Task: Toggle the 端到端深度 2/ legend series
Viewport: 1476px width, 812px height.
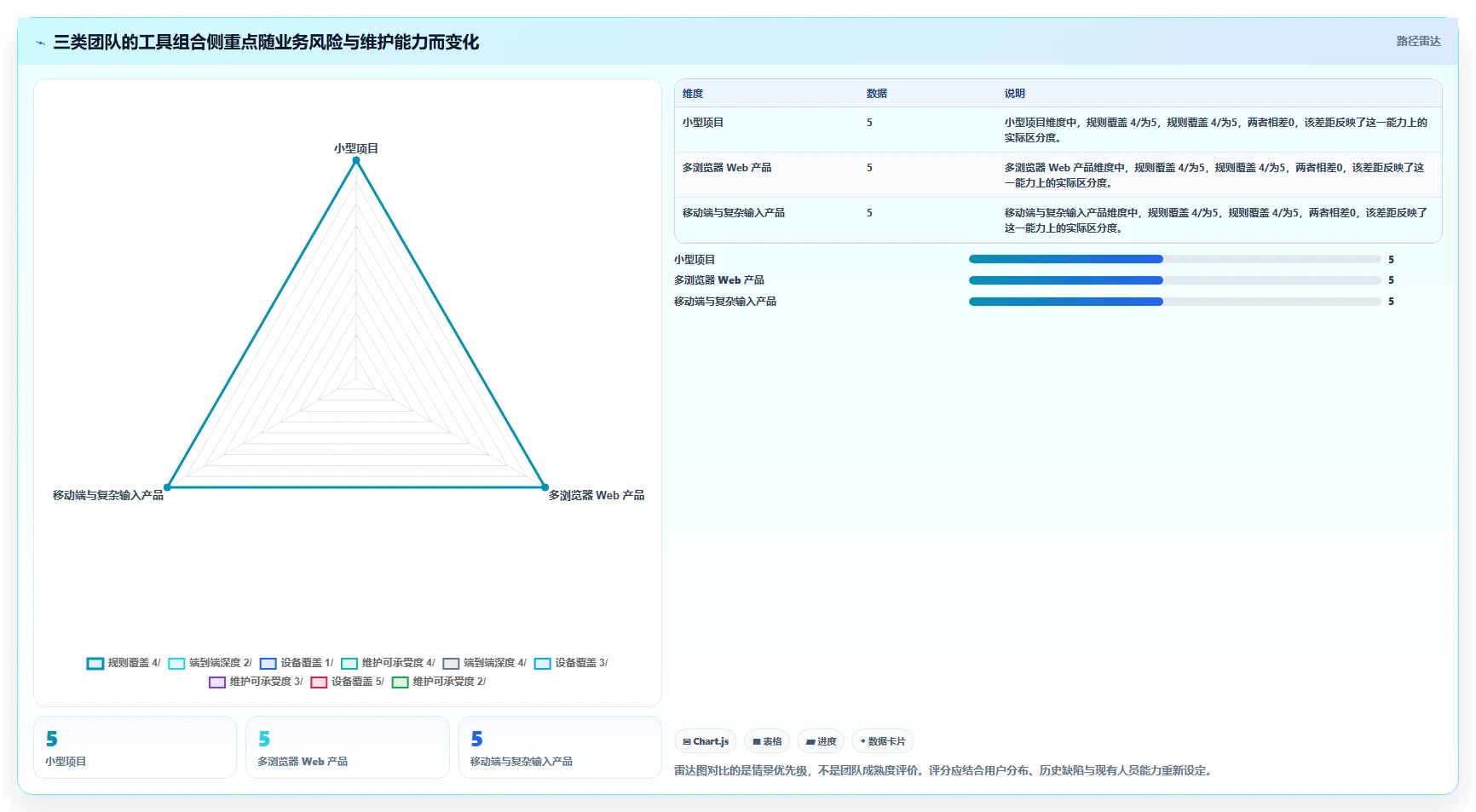Action: [x=210, y=663]
